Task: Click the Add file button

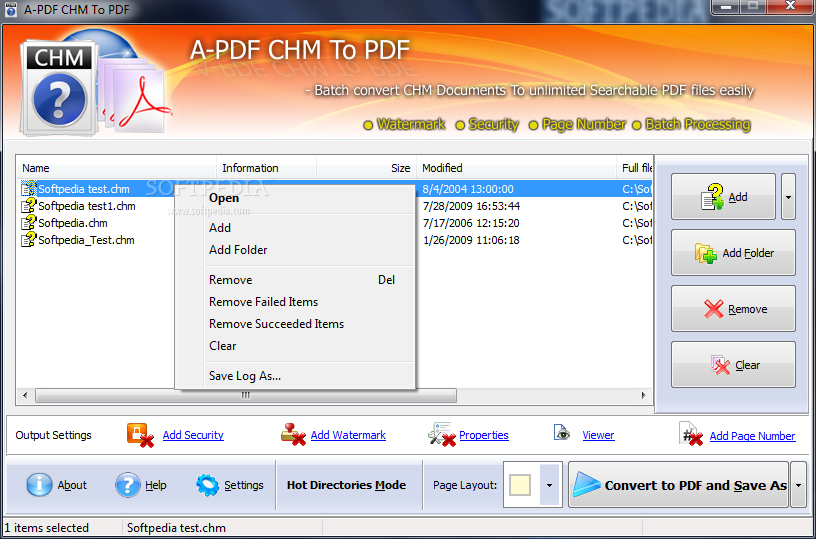Action: (x=723, y=197)
